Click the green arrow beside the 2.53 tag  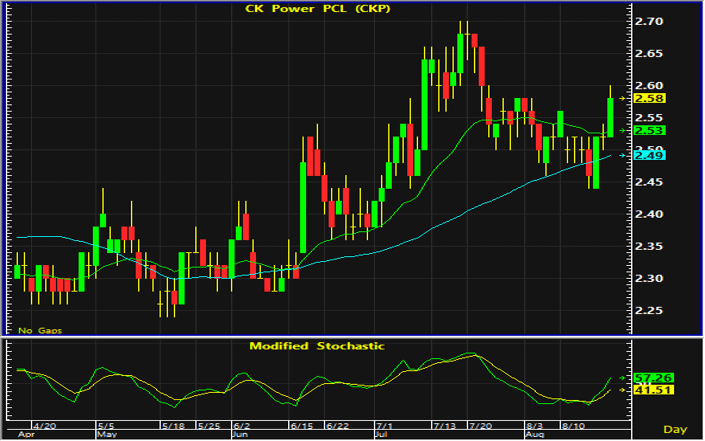coord(623,130)
